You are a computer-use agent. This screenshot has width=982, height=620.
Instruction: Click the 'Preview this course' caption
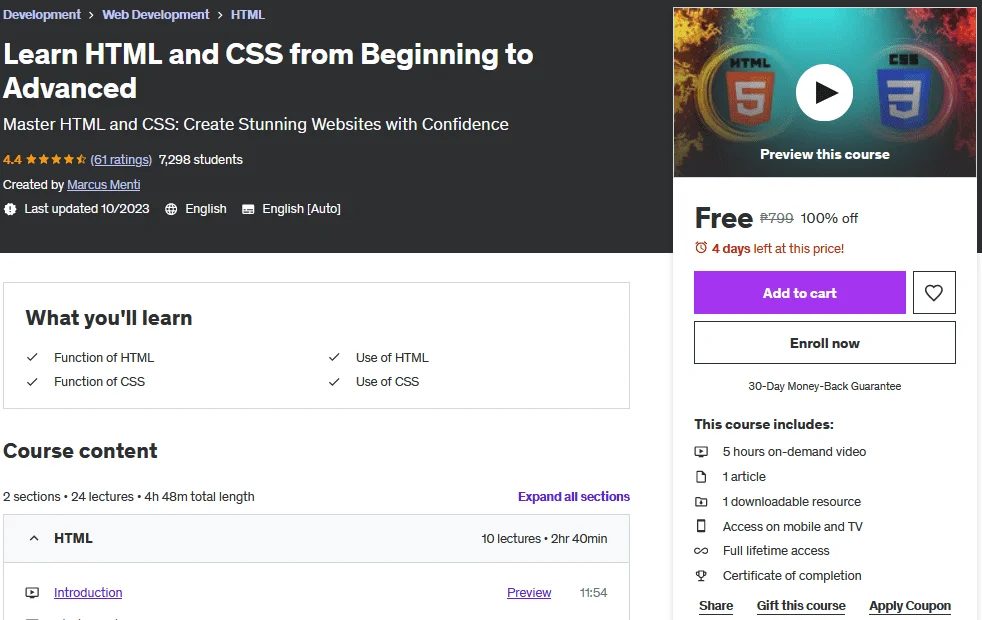(x=825, y=154)
